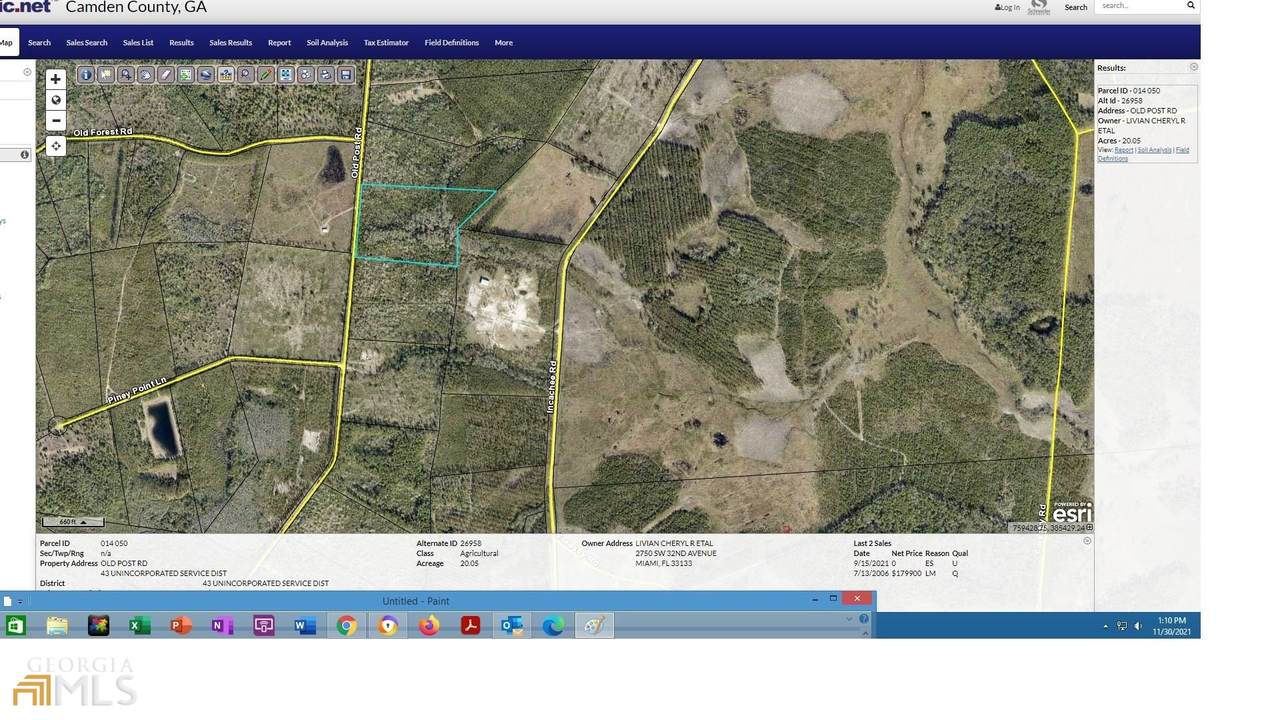Open Soil Analysis link in Results

coord(1154,150)
